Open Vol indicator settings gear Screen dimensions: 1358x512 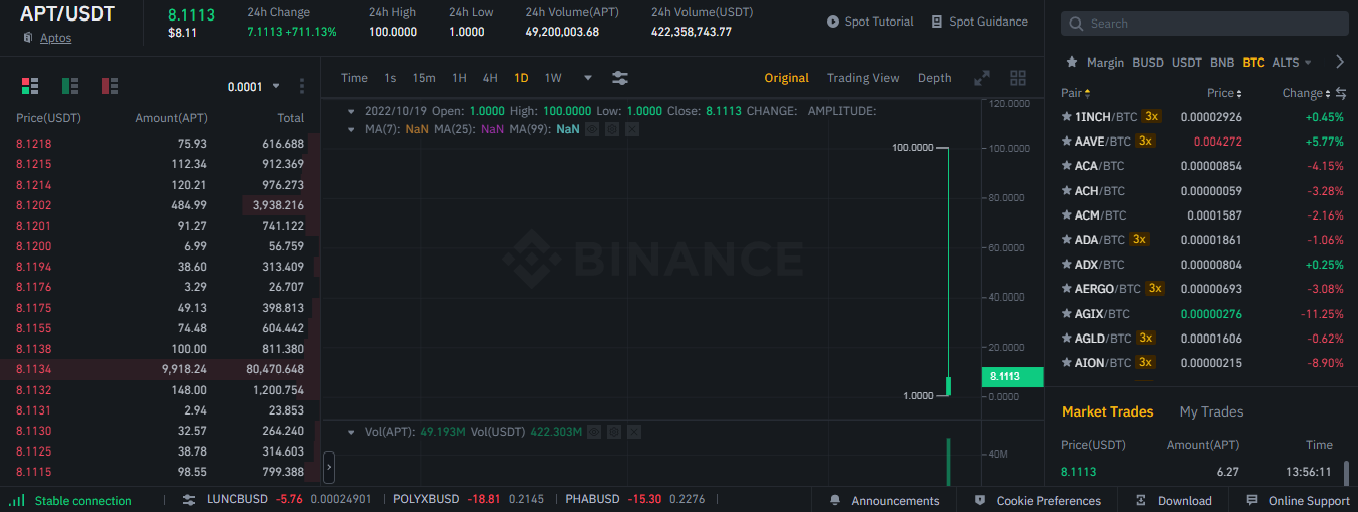click(x=613, y=432)
